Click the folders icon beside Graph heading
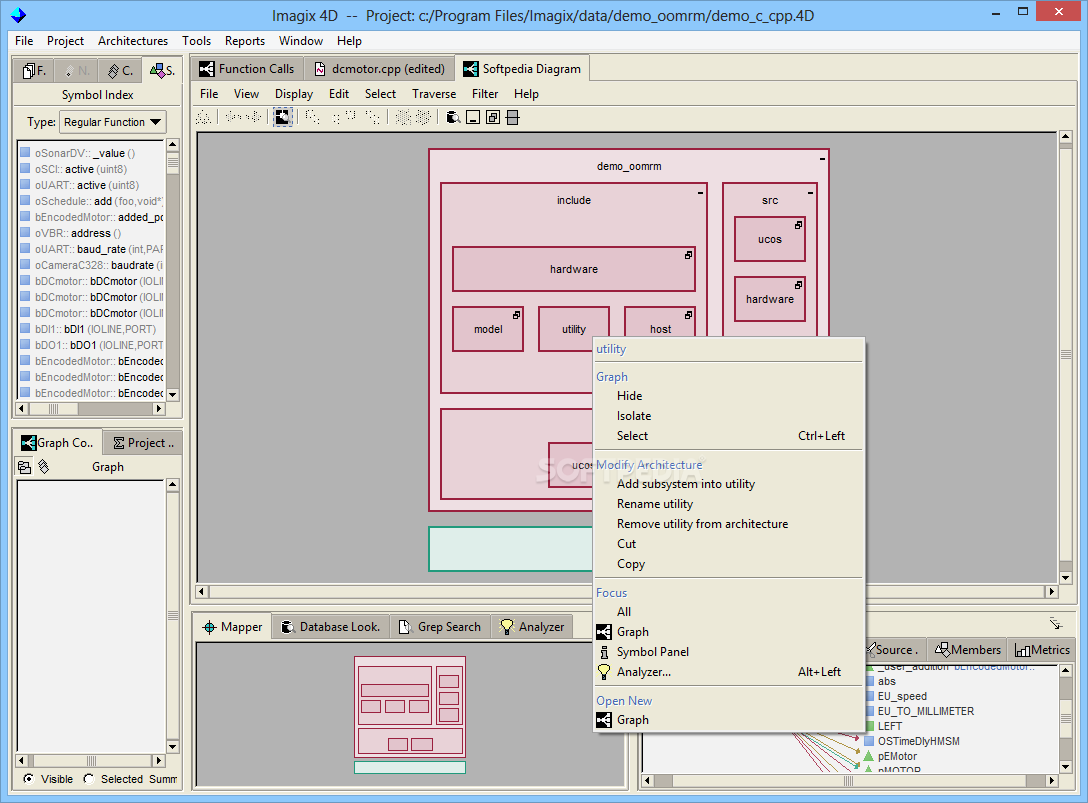 tap(24, 467)
